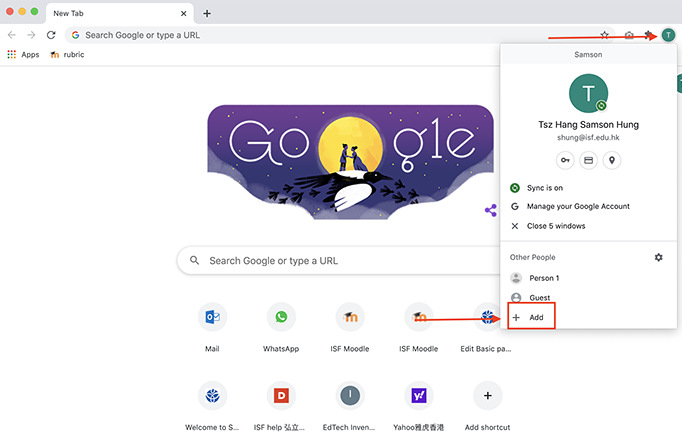Open addresses location pin icon
Viewport: 682px width, 444px height.
(612, 160)
